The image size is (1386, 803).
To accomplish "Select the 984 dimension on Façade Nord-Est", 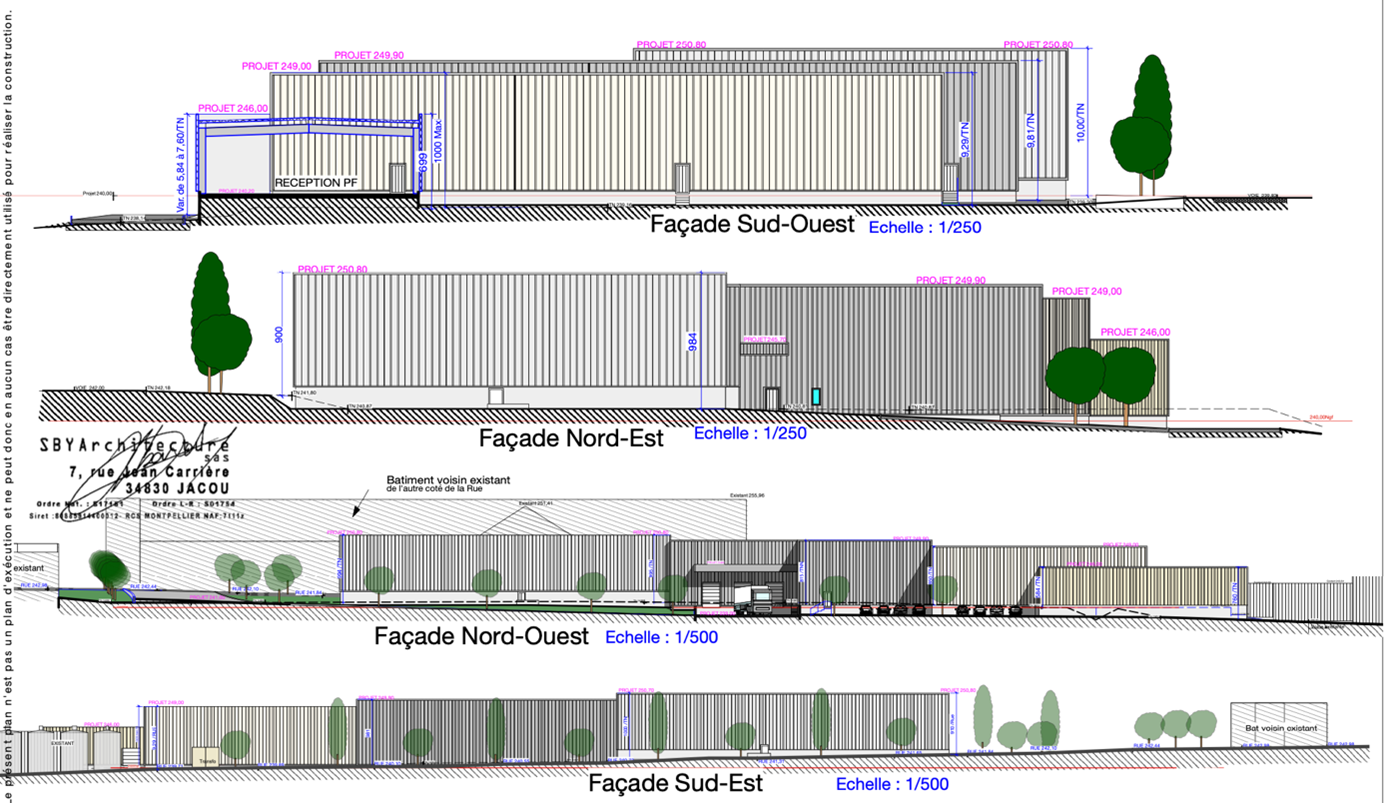I will pos(692,342).
